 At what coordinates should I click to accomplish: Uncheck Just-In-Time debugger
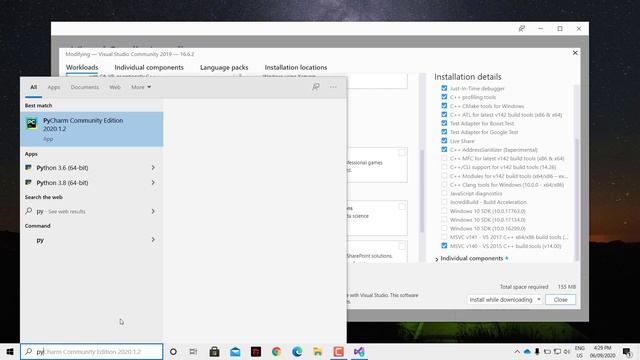pos(444,88)
